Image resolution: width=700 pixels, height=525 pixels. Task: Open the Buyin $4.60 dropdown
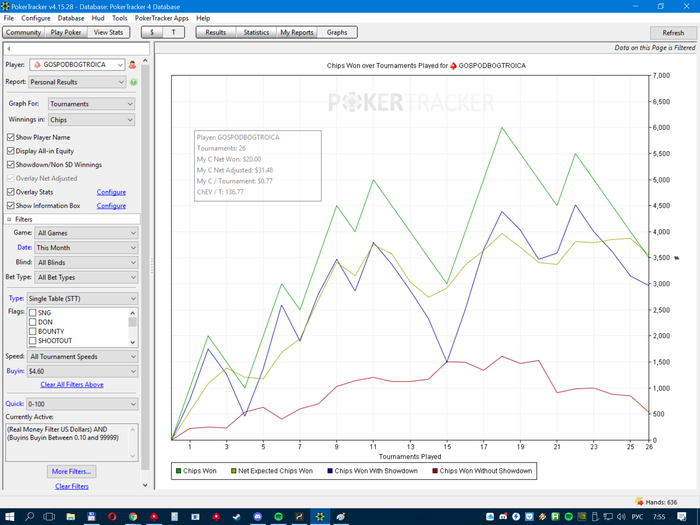[x=83, y=370]
